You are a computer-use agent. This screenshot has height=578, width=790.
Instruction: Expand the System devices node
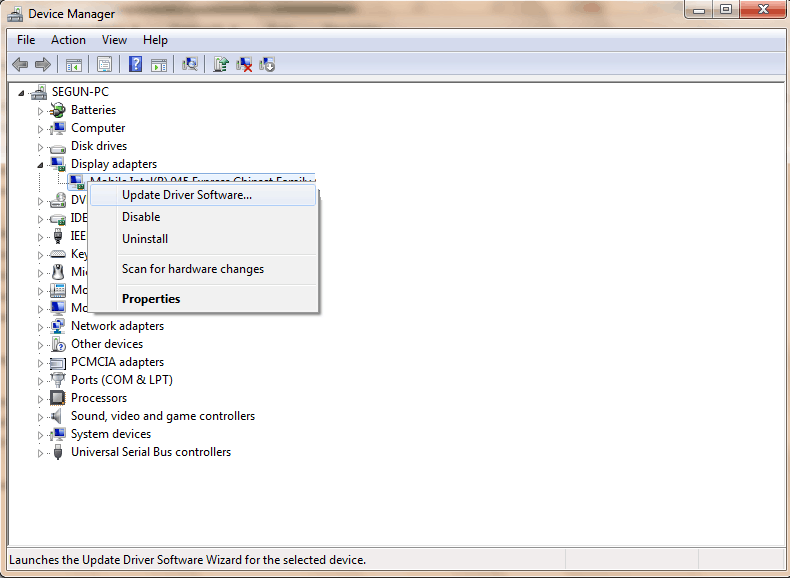point(40,434)
